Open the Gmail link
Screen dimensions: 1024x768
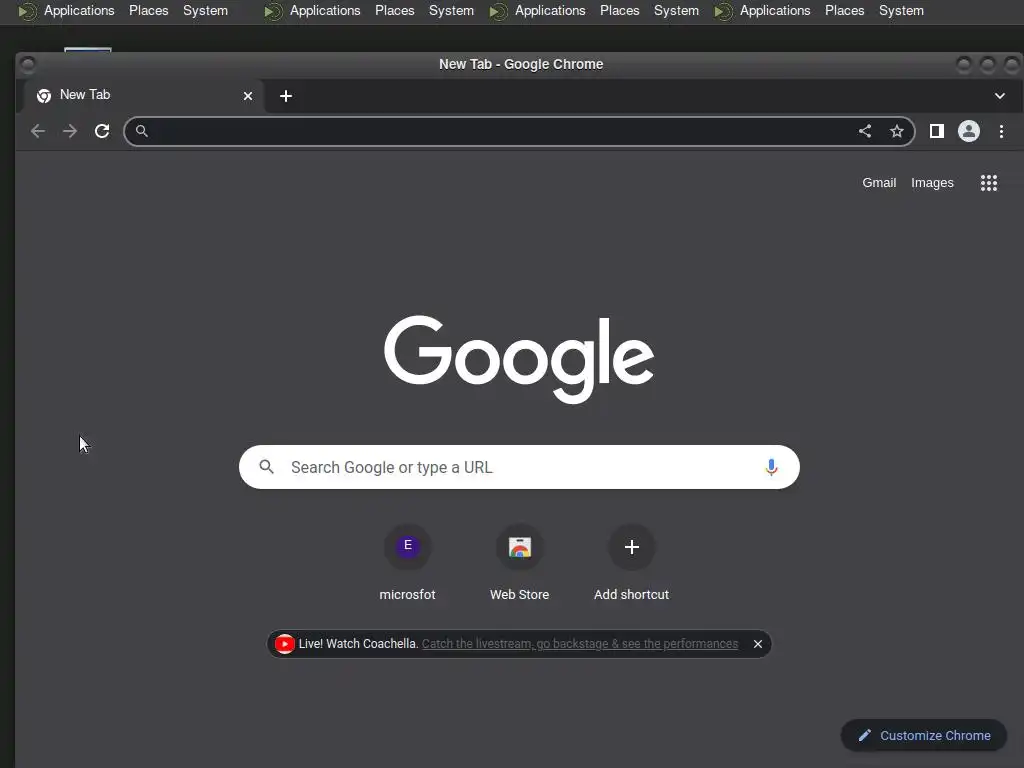pyautogui.click(x=879, y=183)
